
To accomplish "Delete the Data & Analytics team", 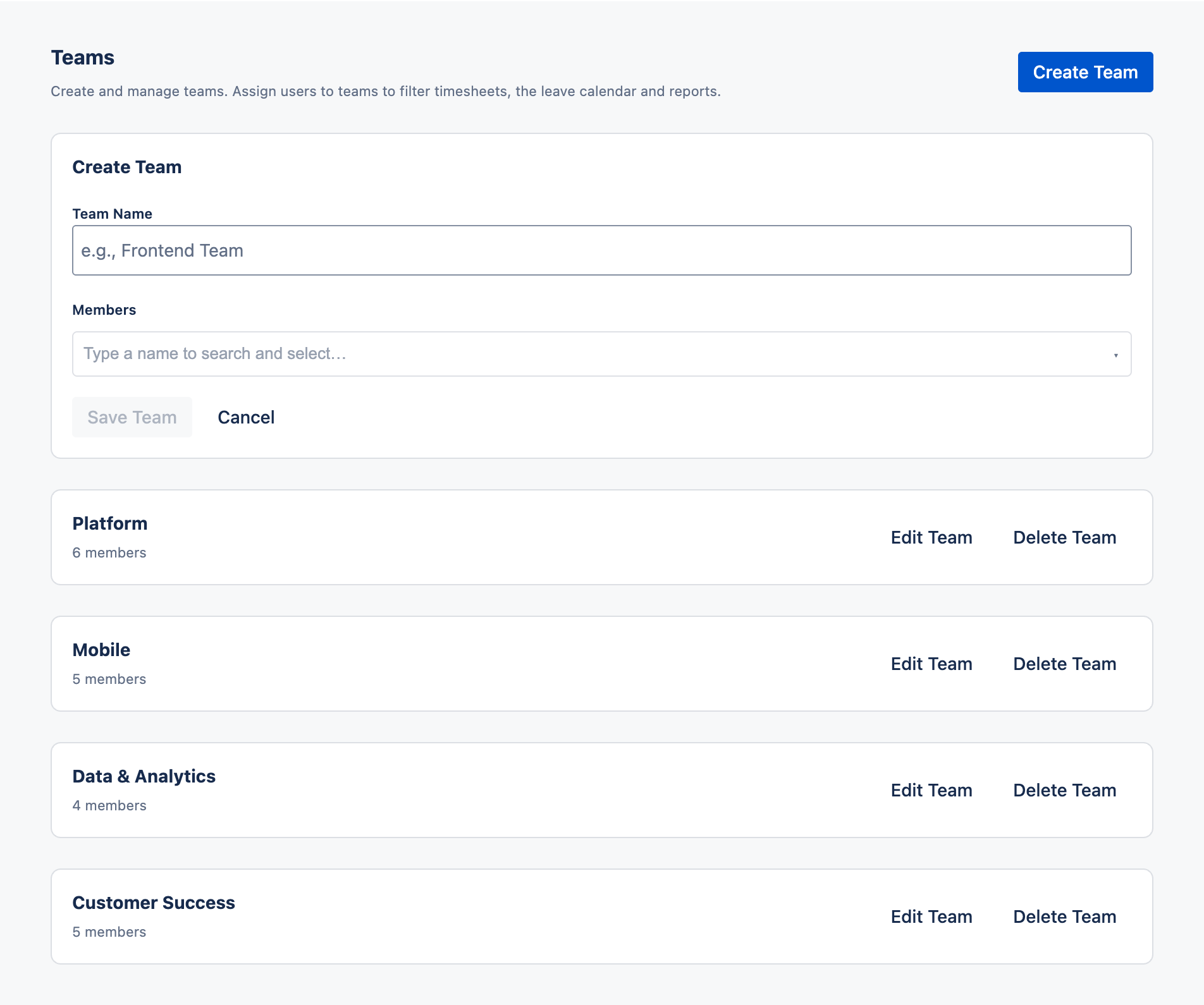I will click(x=1065, y=790).
